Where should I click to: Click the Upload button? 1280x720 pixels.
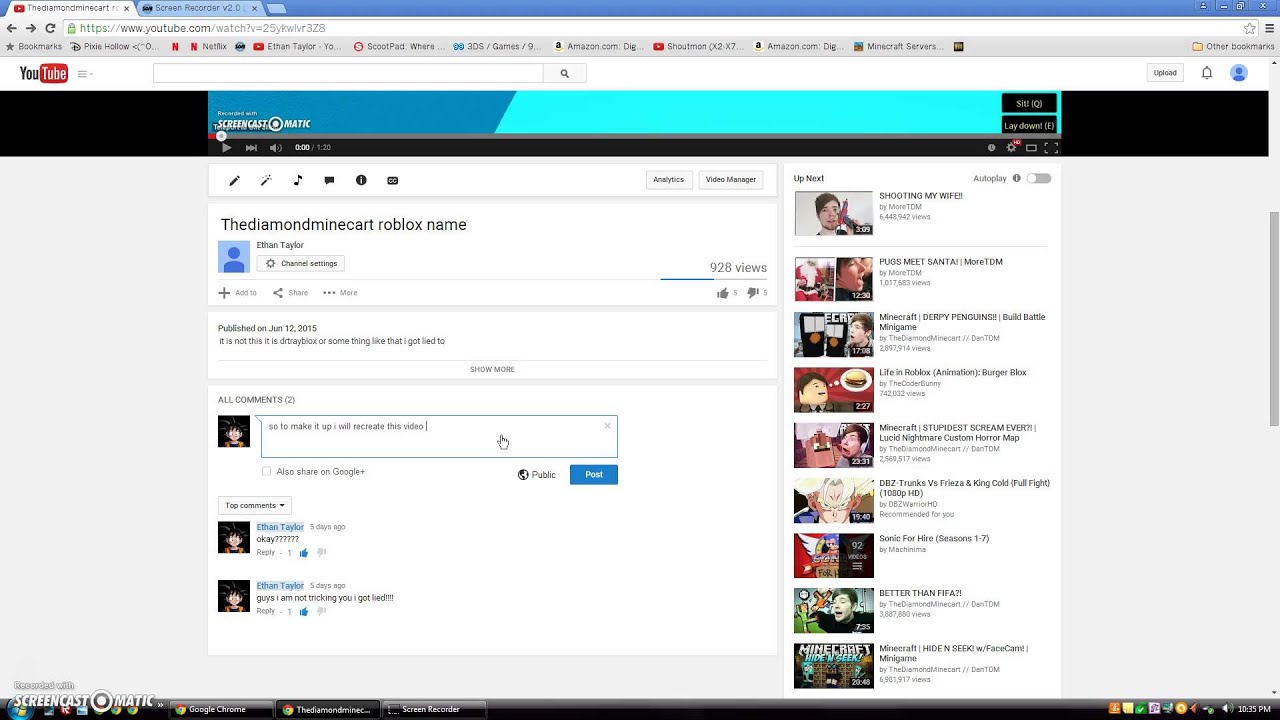click(x=1165, y=73)
